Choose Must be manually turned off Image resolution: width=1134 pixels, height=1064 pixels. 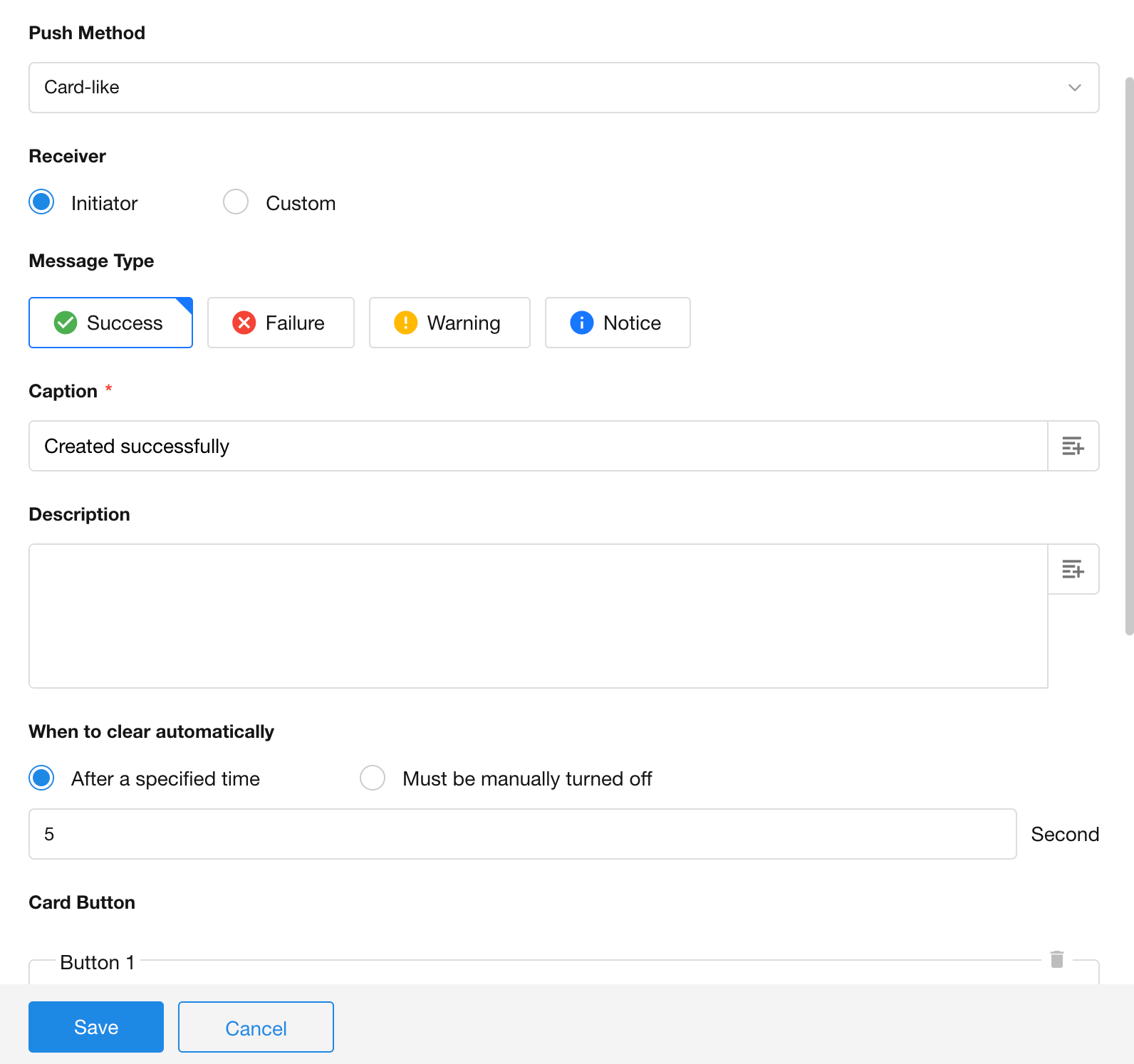coord(373,778)
